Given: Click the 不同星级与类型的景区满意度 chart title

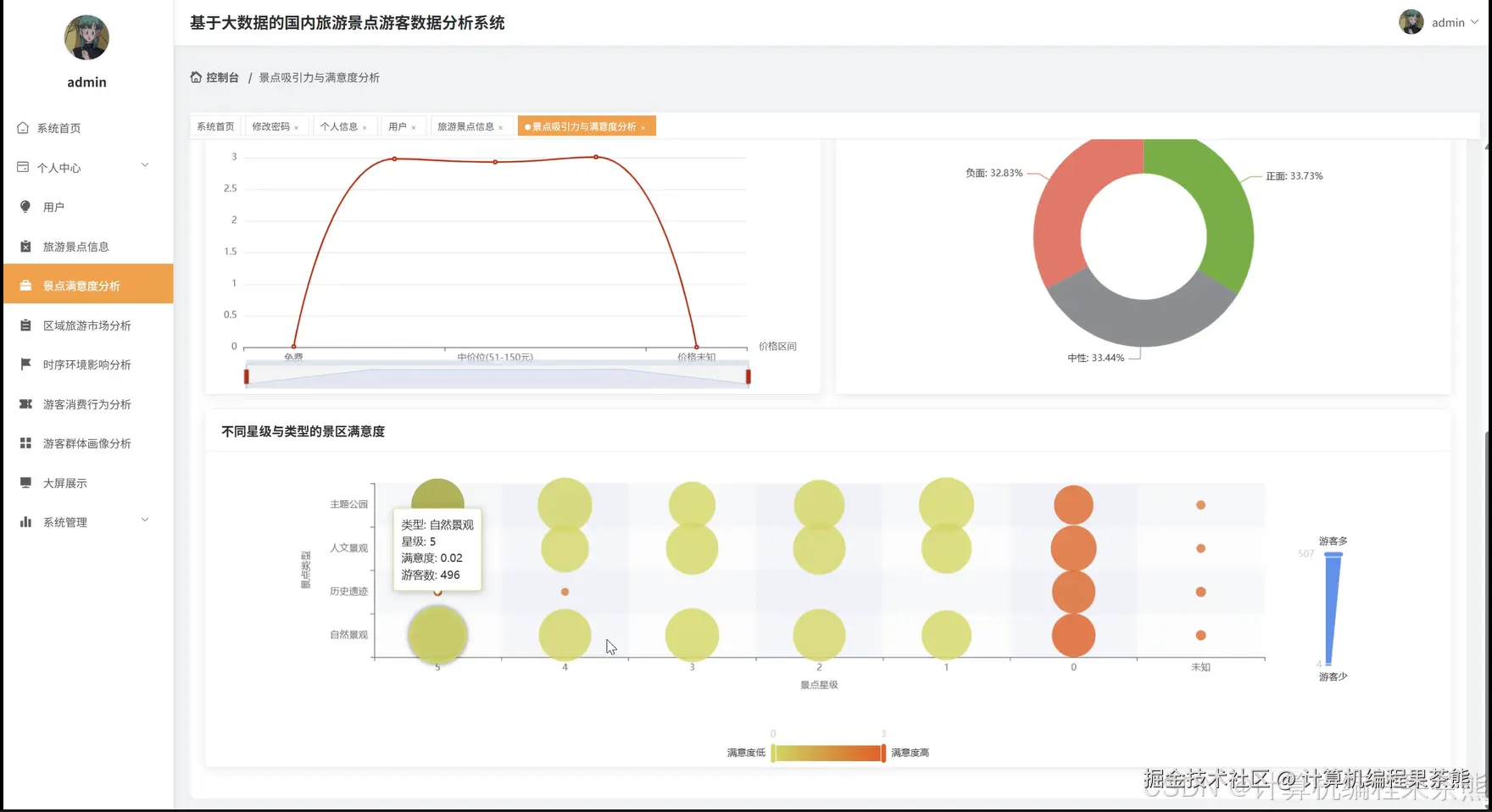Looking at the screenshot, I should (303, 431).
